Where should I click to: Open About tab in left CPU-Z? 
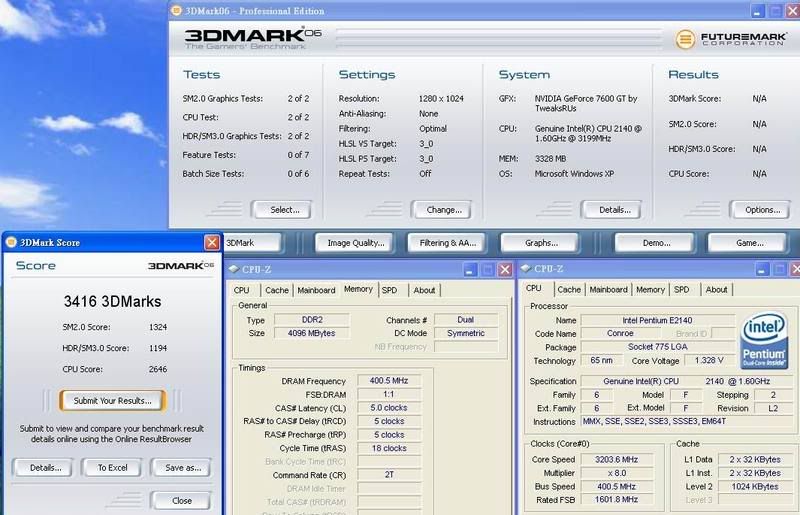coord(424,290)
